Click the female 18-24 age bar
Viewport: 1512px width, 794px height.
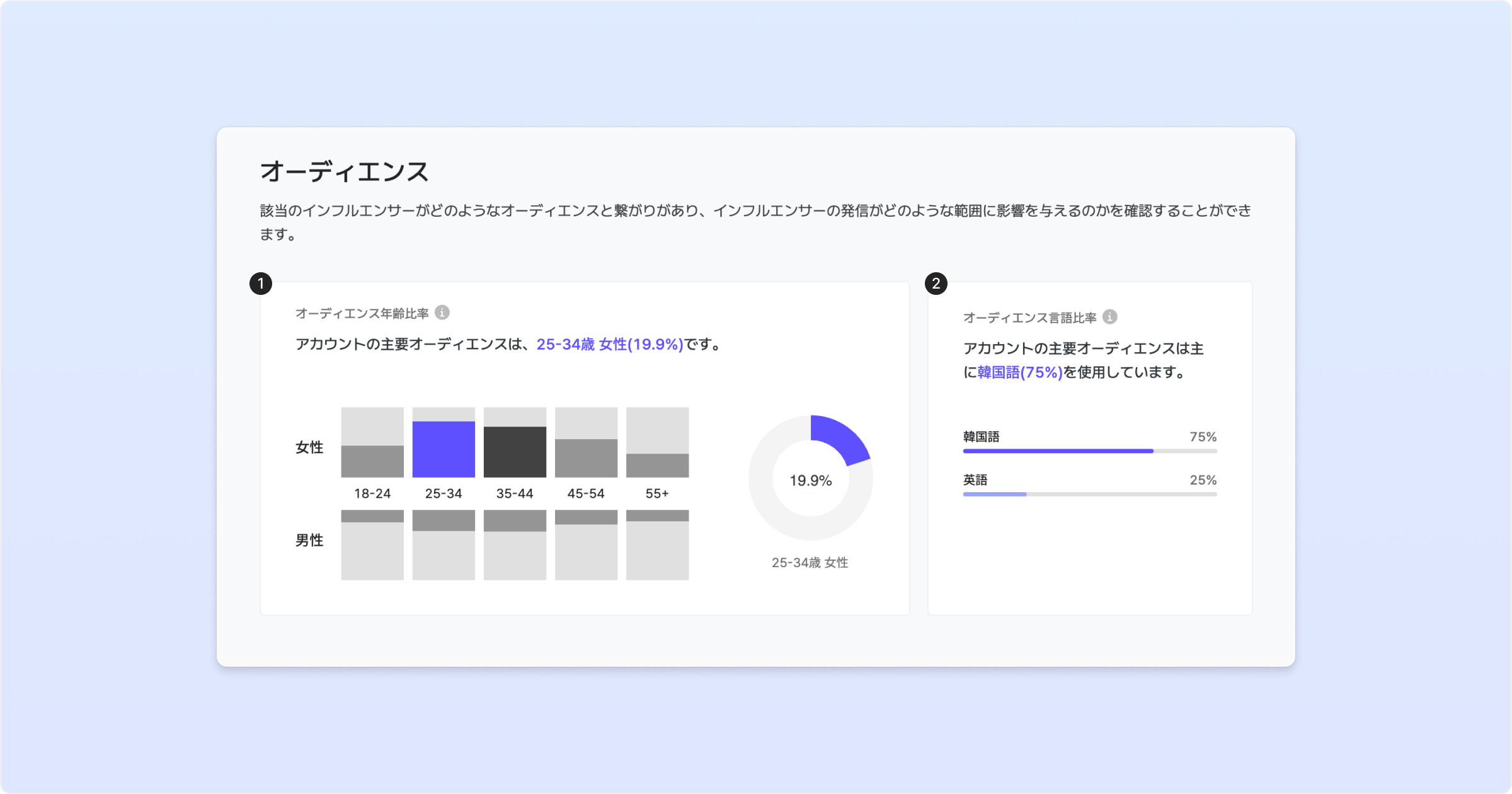tap(372, 461)
